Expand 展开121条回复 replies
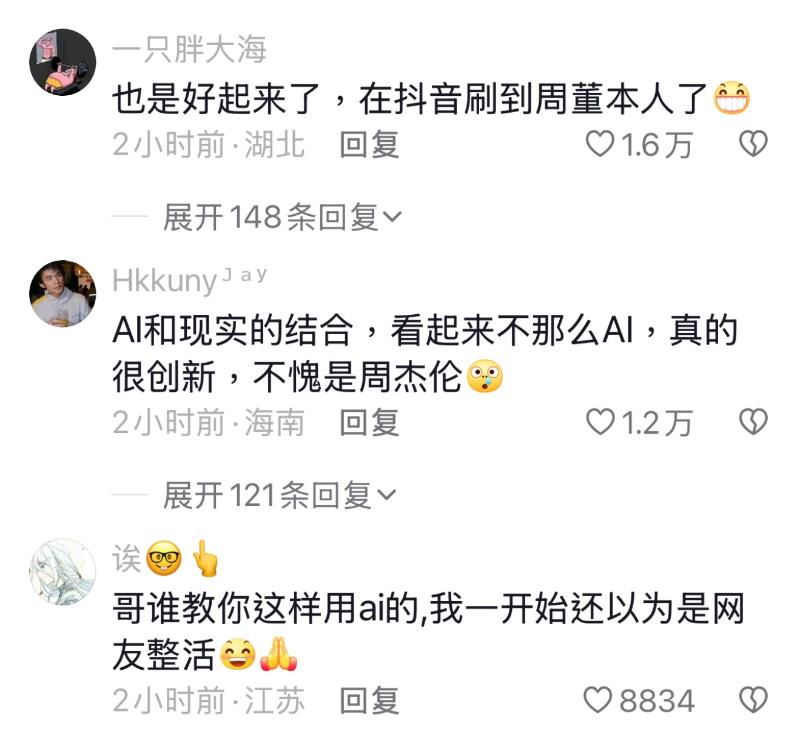The image size is (800, 740). pyautogui.click(x=279, y=495)
